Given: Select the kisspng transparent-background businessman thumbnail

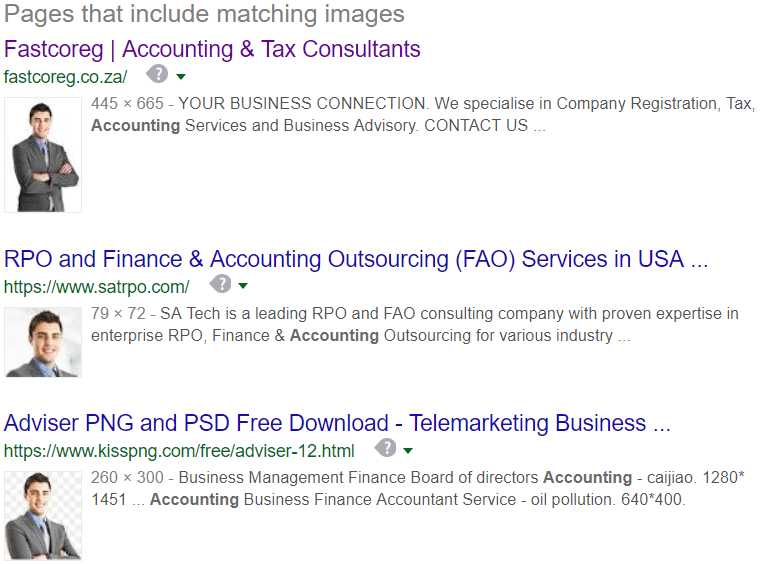Looking at the screenshot, I should pos(43,516).
